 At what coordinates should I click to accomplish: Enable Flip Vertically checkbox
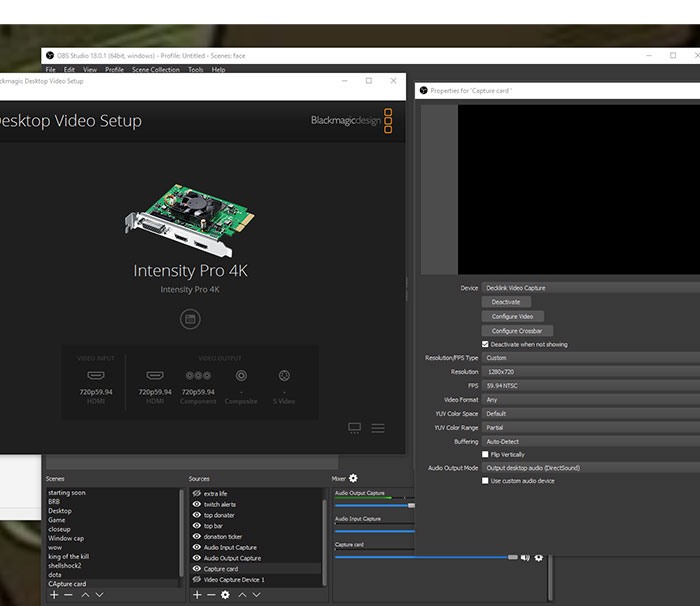point(485,454)
